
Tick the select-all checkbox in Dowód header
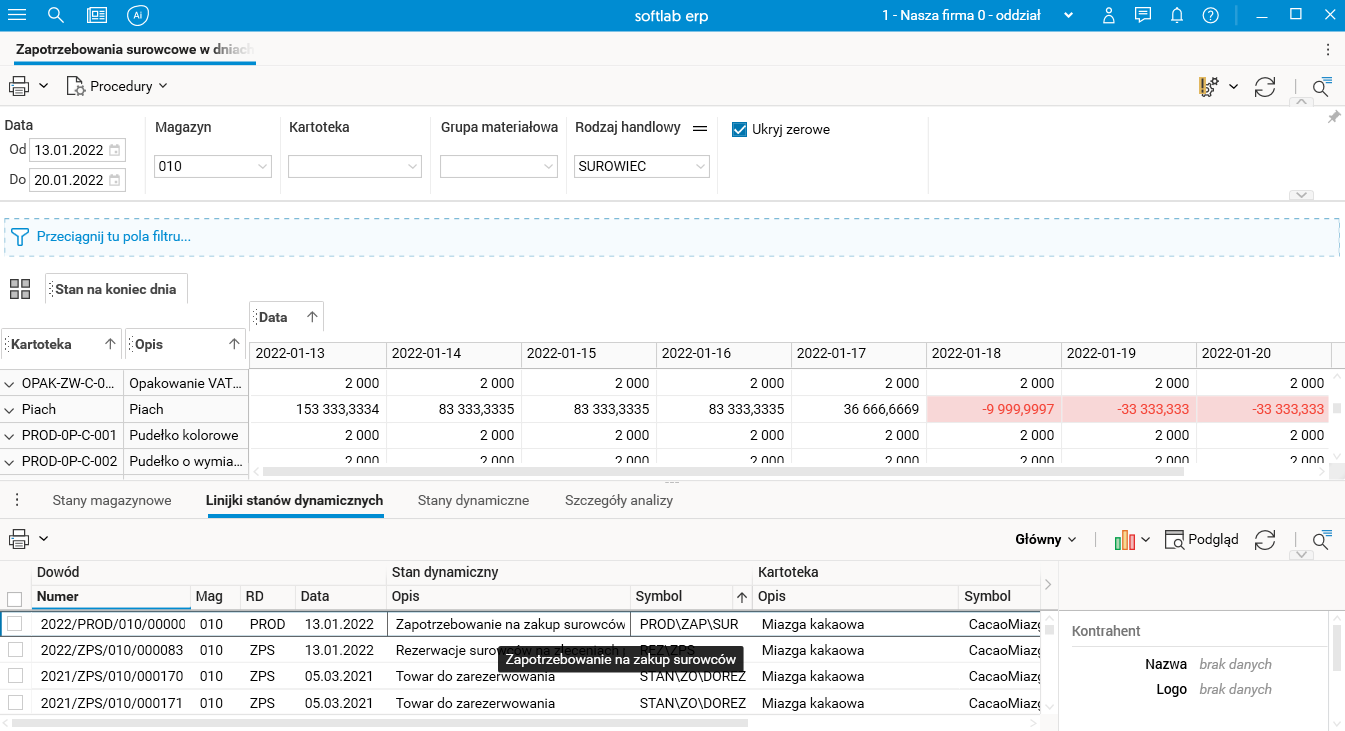click(14, 599)
